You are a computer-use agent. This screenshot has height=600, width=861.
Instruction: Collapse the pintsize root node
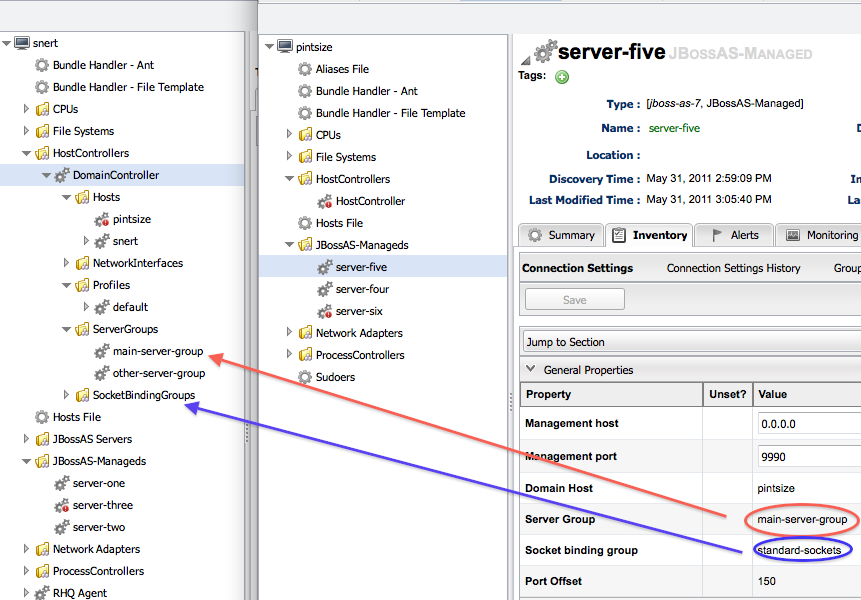coord(270,47)
